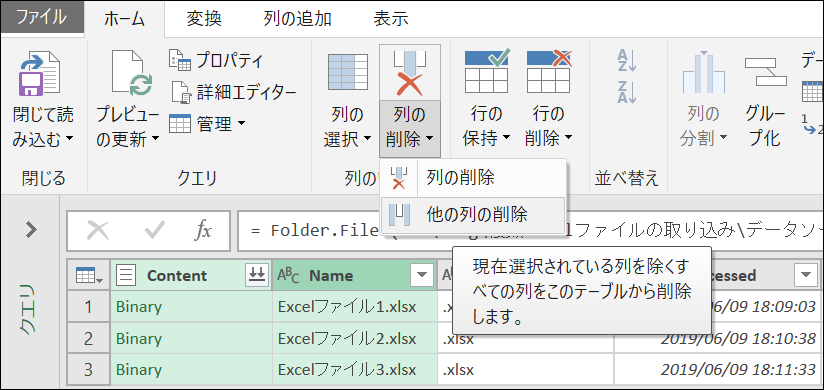This screenshot has height=390, width=824.
Task: Switch to the ホーム tab
Action: click(124, 19)
